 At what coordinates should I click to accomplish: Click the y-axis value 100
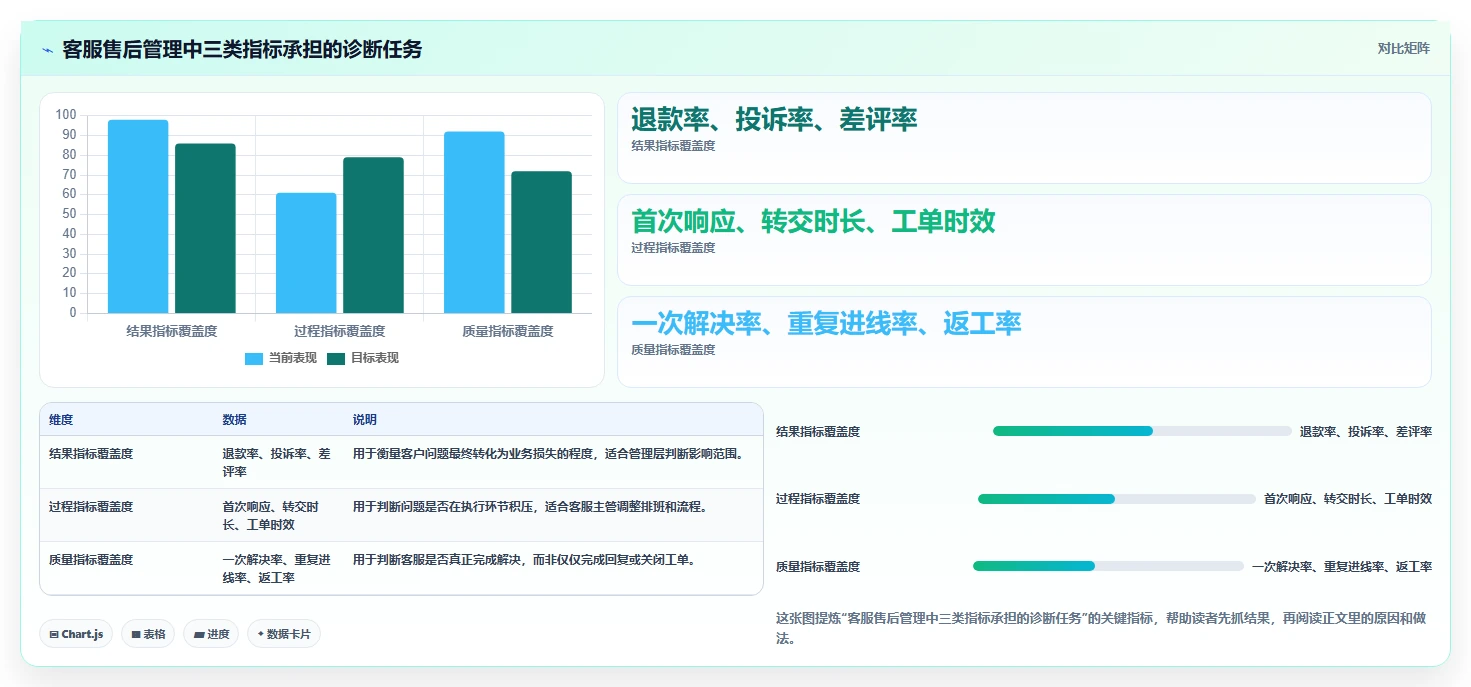(66, 115)
